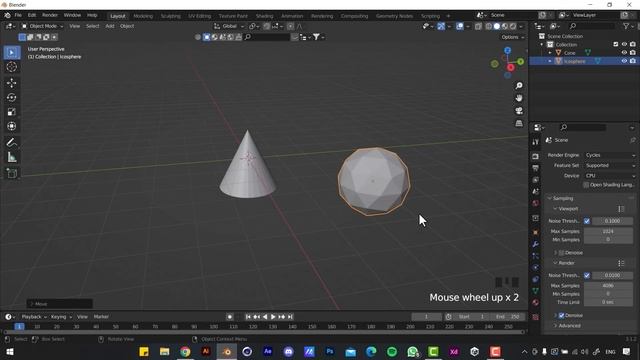Open the Device dropdown
This screenshot has height=360, width=640.
(x=610, y=176)
